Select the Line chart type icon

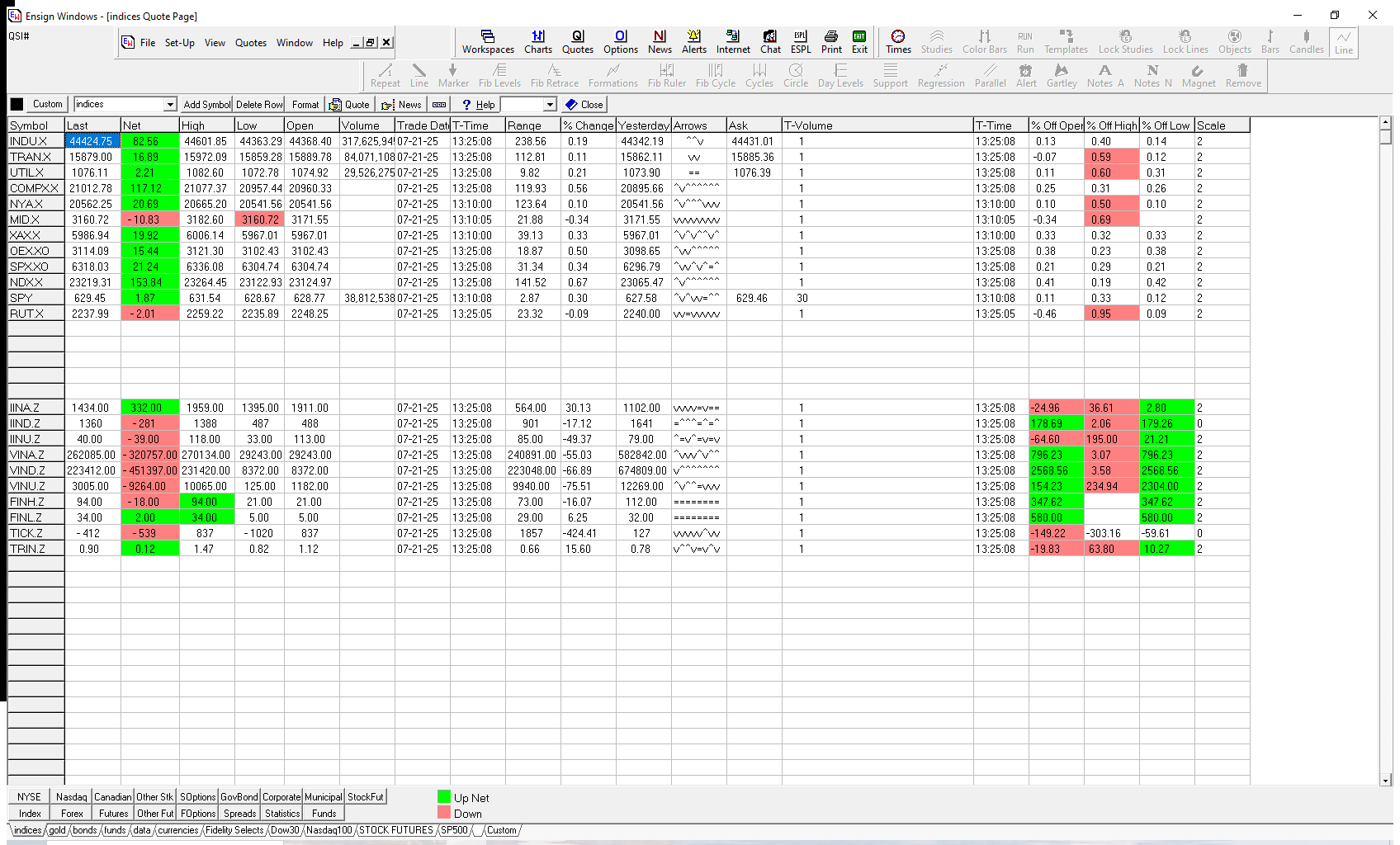(1344, 42)
